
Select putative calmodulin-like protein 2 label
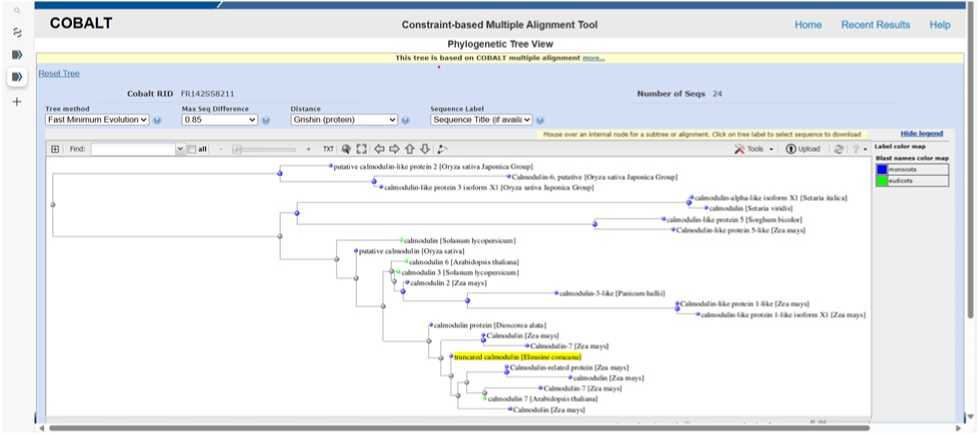[x=433, y=167]
